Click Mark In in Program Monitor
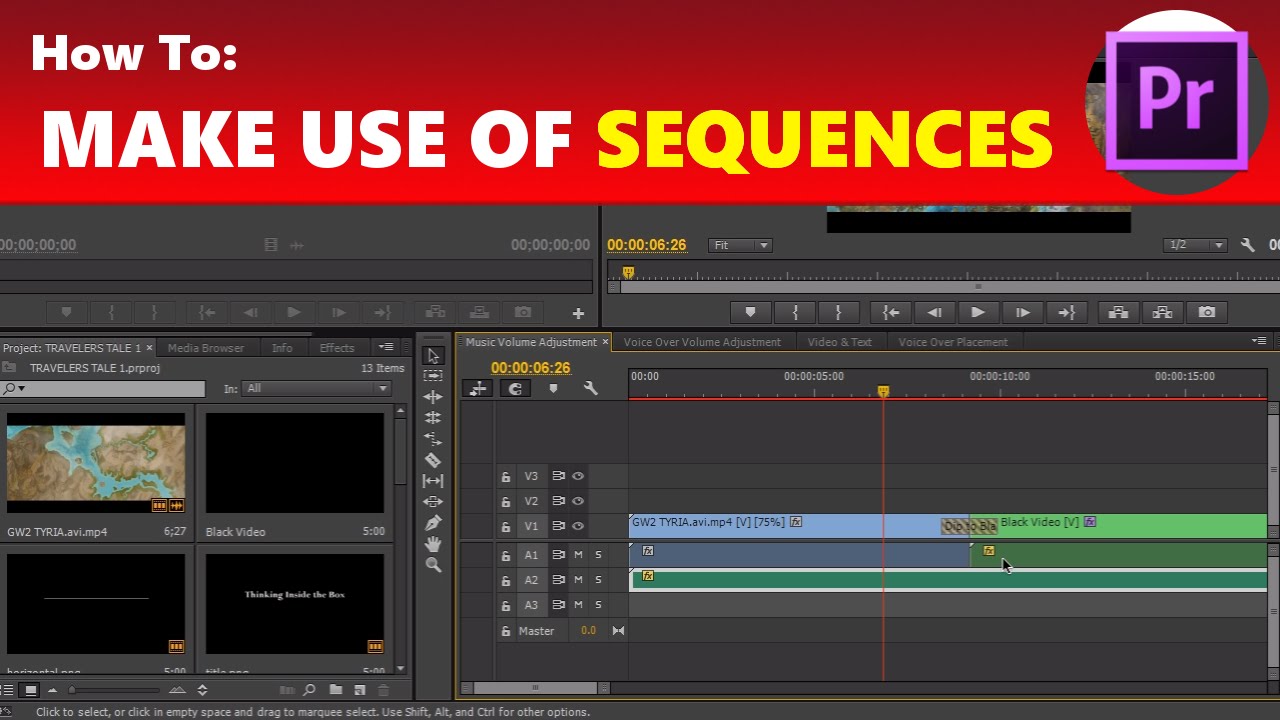Screen dimensions: 1280x720 coord(795,313)
